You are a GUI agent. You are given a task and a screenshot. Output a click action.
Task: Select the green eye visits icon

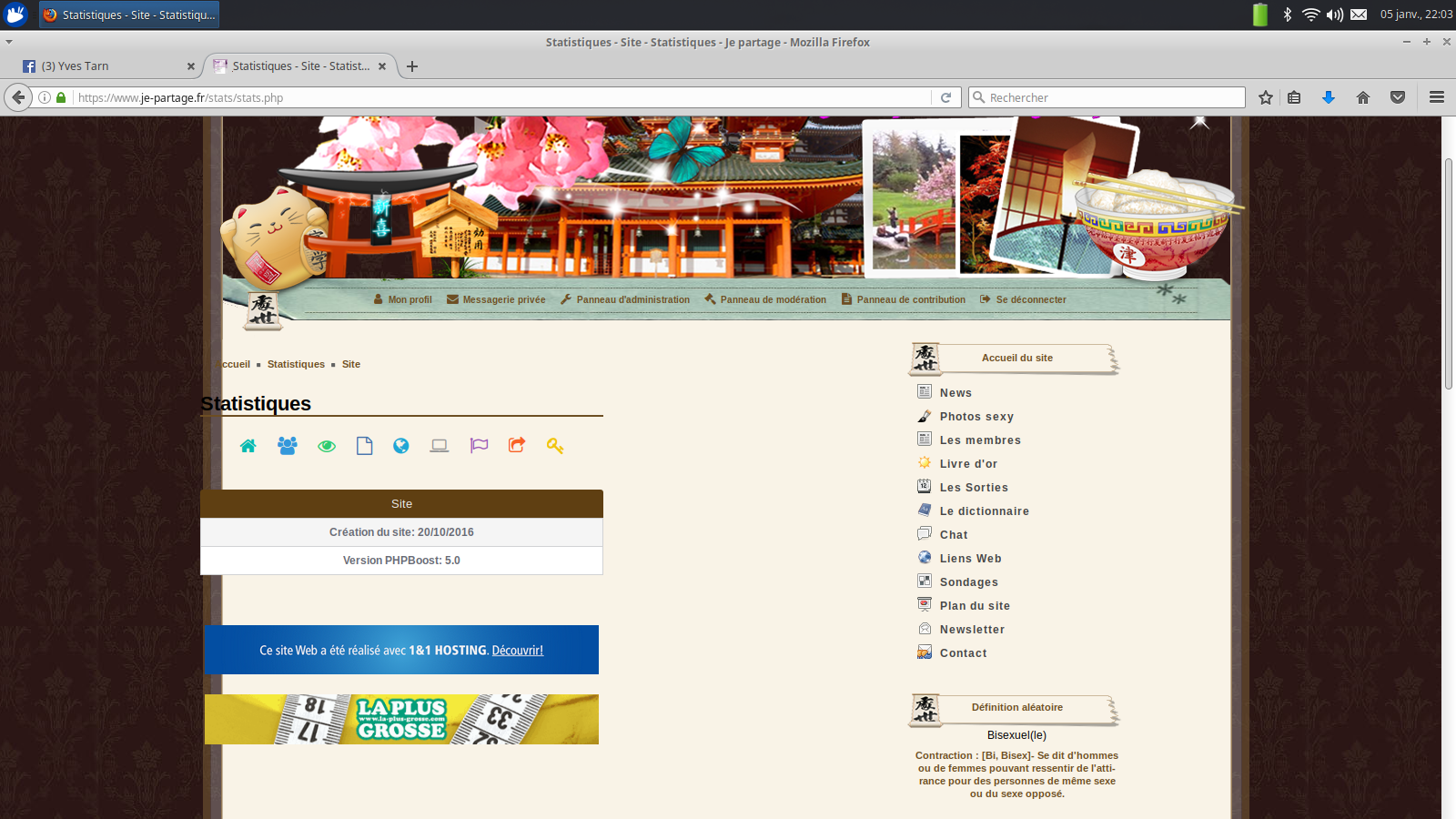pyautogui.click(x=327, y=446)
